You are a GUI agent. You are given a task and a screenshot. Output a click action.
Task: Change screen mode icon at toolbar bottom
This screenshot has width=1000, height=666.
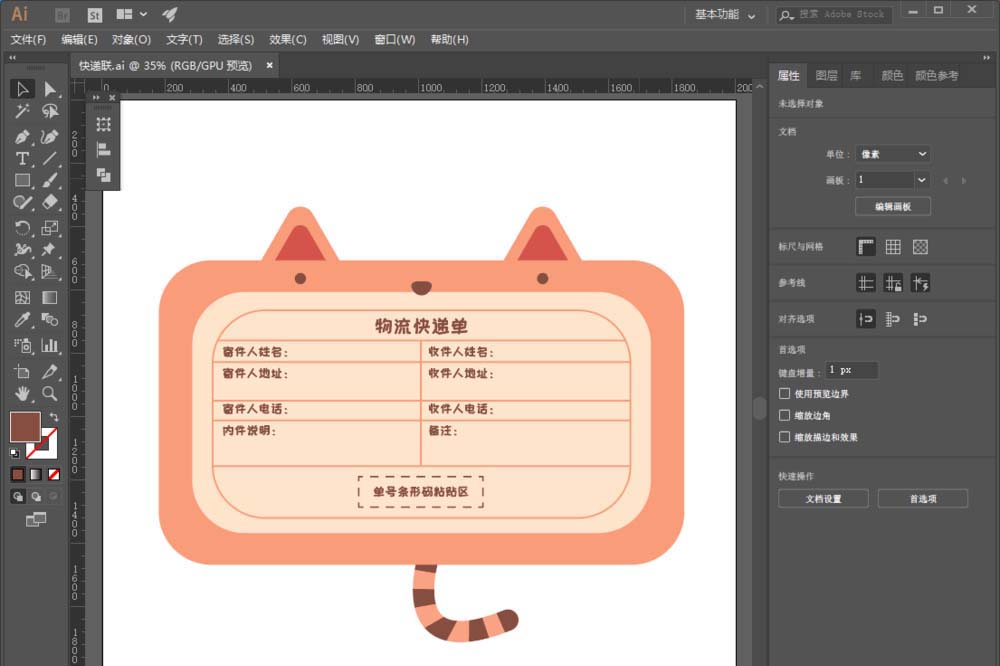tap(36, 519)
